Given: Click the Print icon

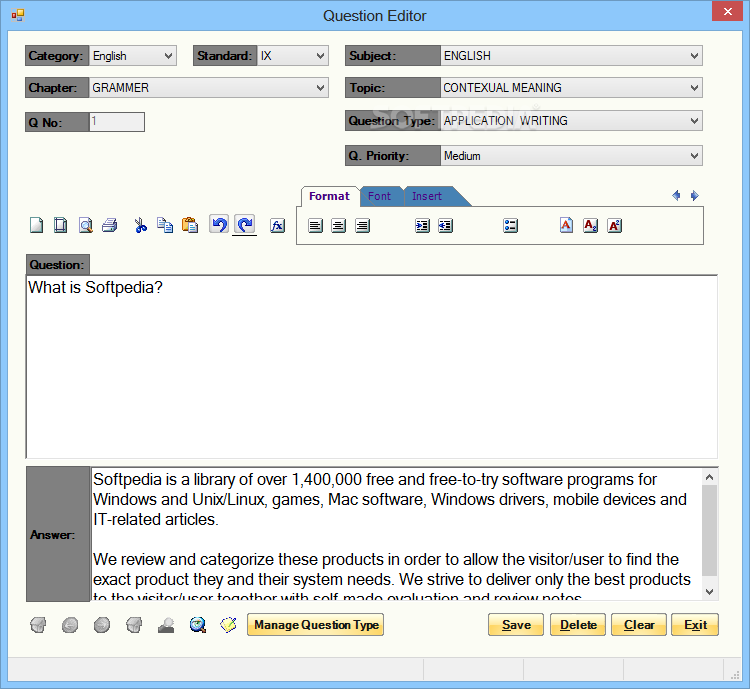Looking at the screenshot, I should click(x=110, y=225).
